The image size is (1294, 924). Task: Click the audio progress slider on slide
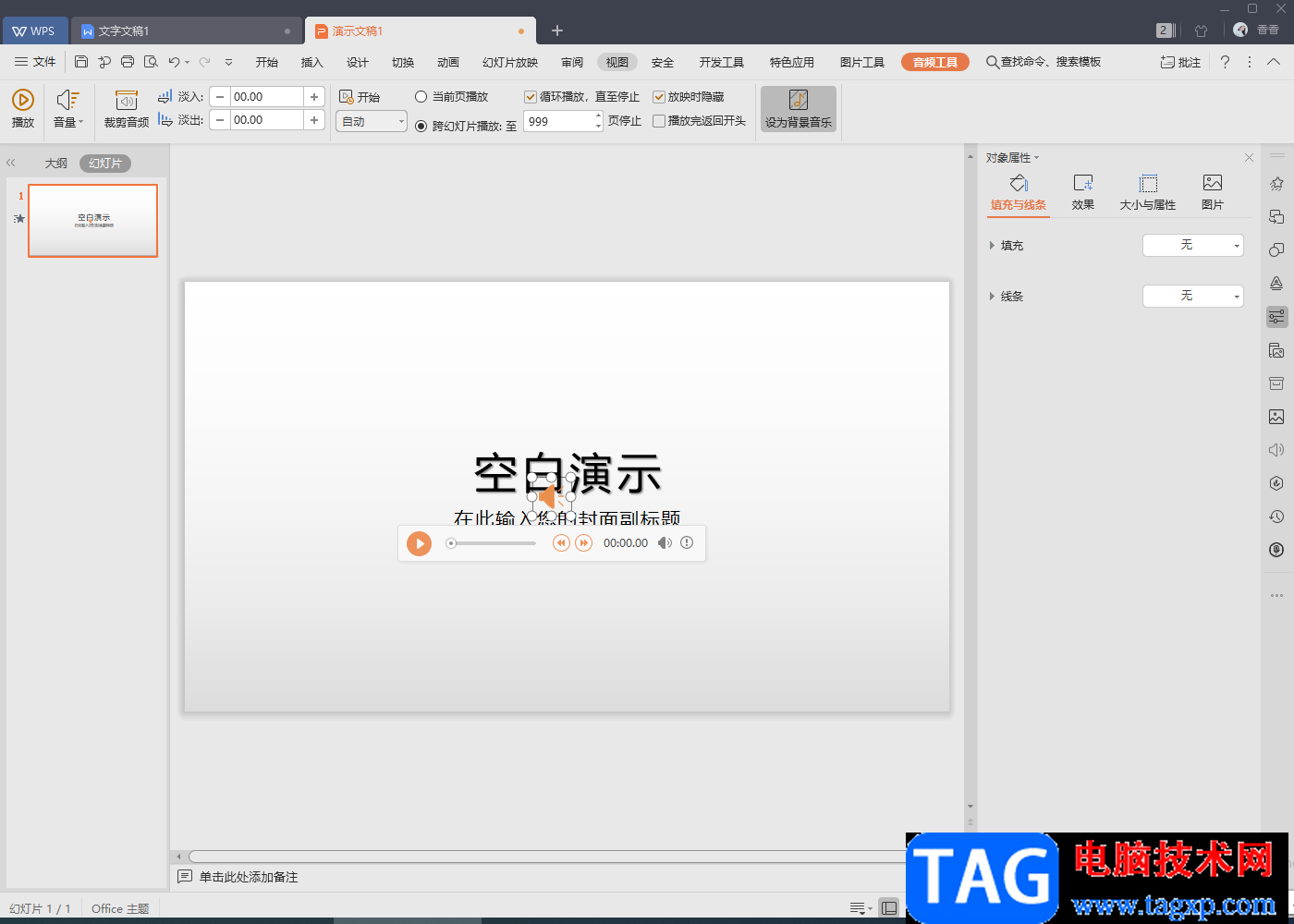pyautogui.click(x=491, y=543)
